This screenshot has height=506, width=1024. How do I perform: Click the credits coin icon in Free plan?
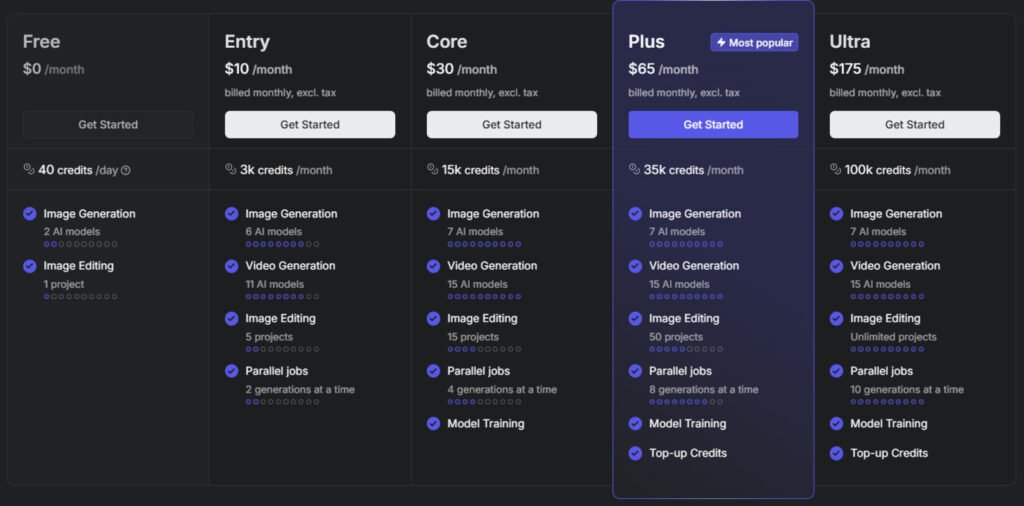coord(29,169)
